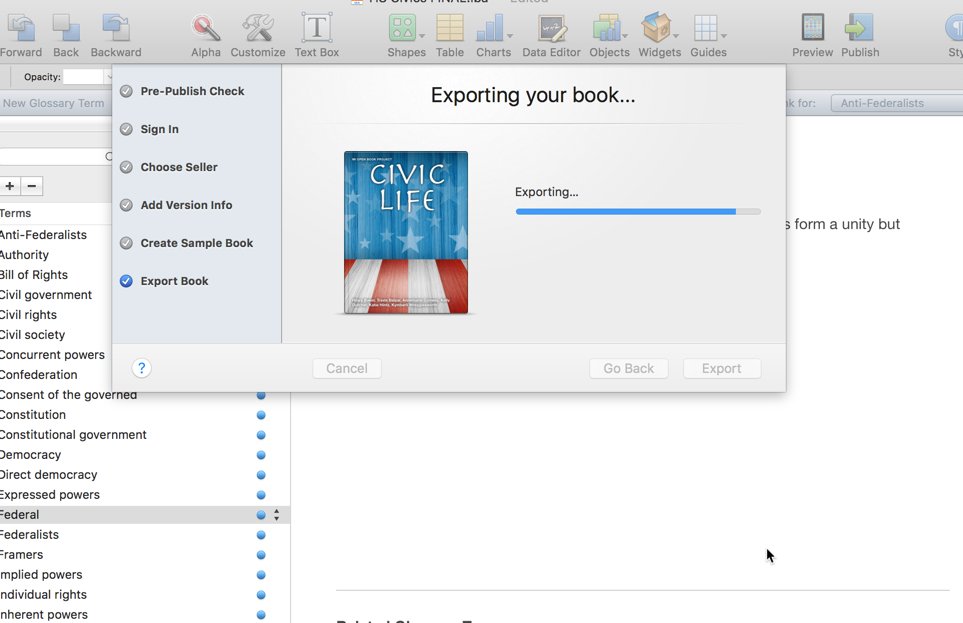The height and width of the screenshot is (623, 963).
Task: Toggle the blue dot for Framers
Action: click(x=261, y=555)
